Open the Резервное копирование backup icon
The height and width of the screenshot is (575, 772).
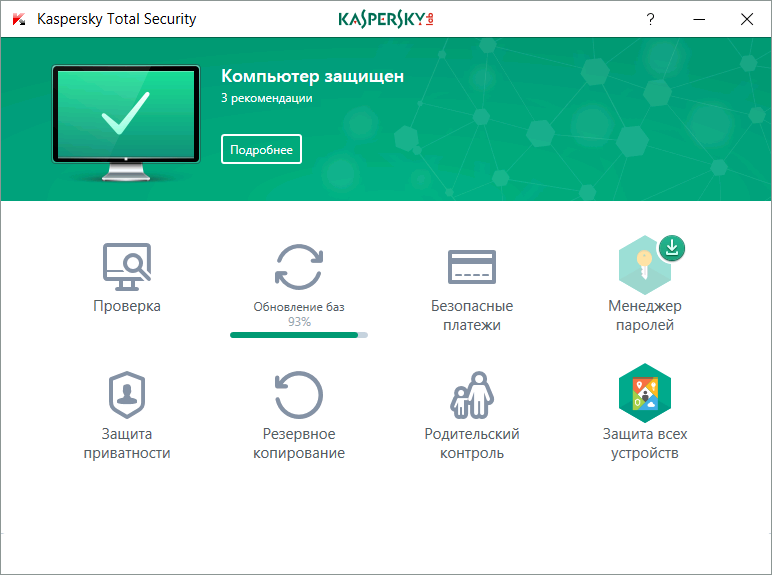pos(299,395)
